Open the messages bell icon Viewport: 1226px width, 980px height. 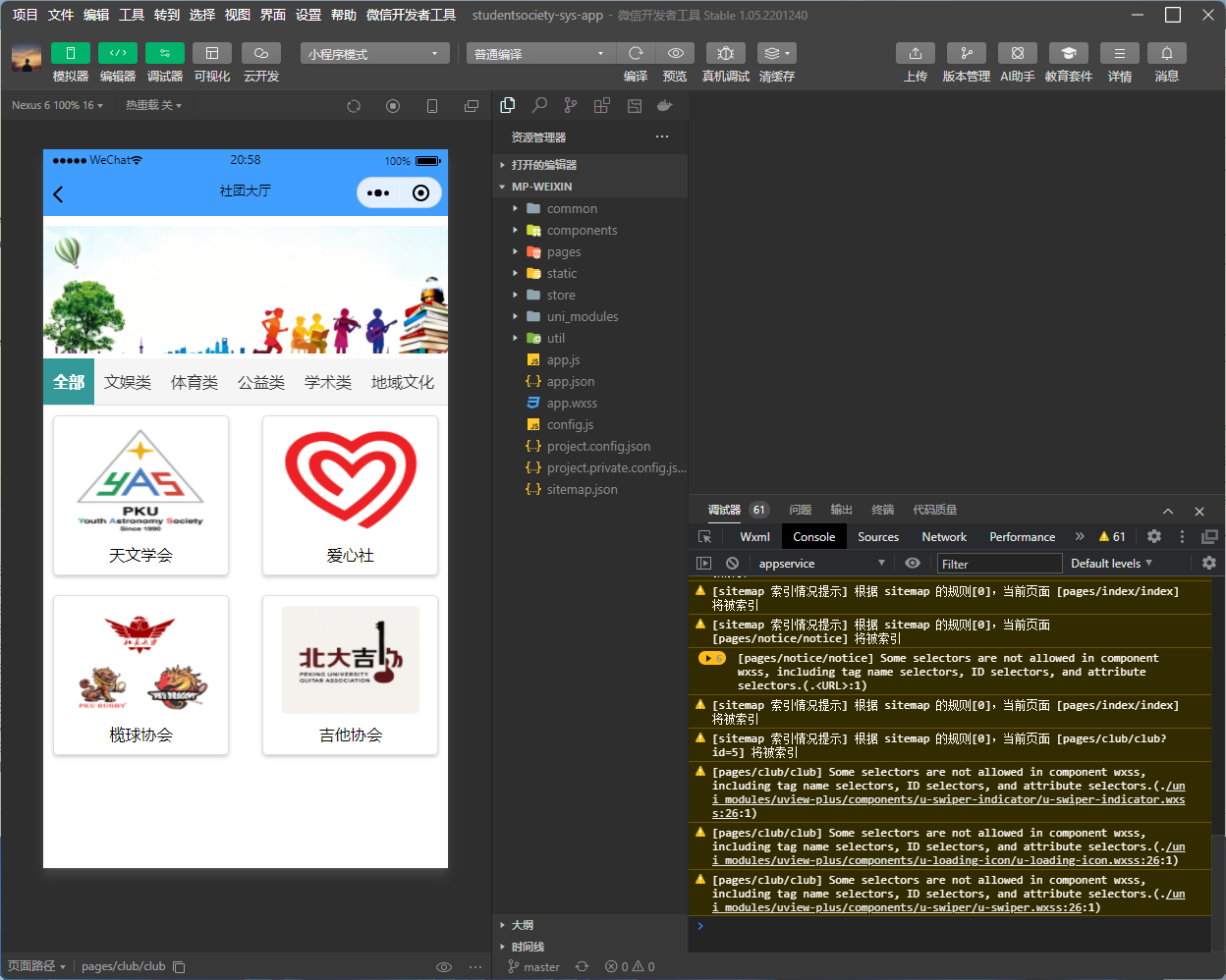pyautogui.click(x=1167, y=53)
